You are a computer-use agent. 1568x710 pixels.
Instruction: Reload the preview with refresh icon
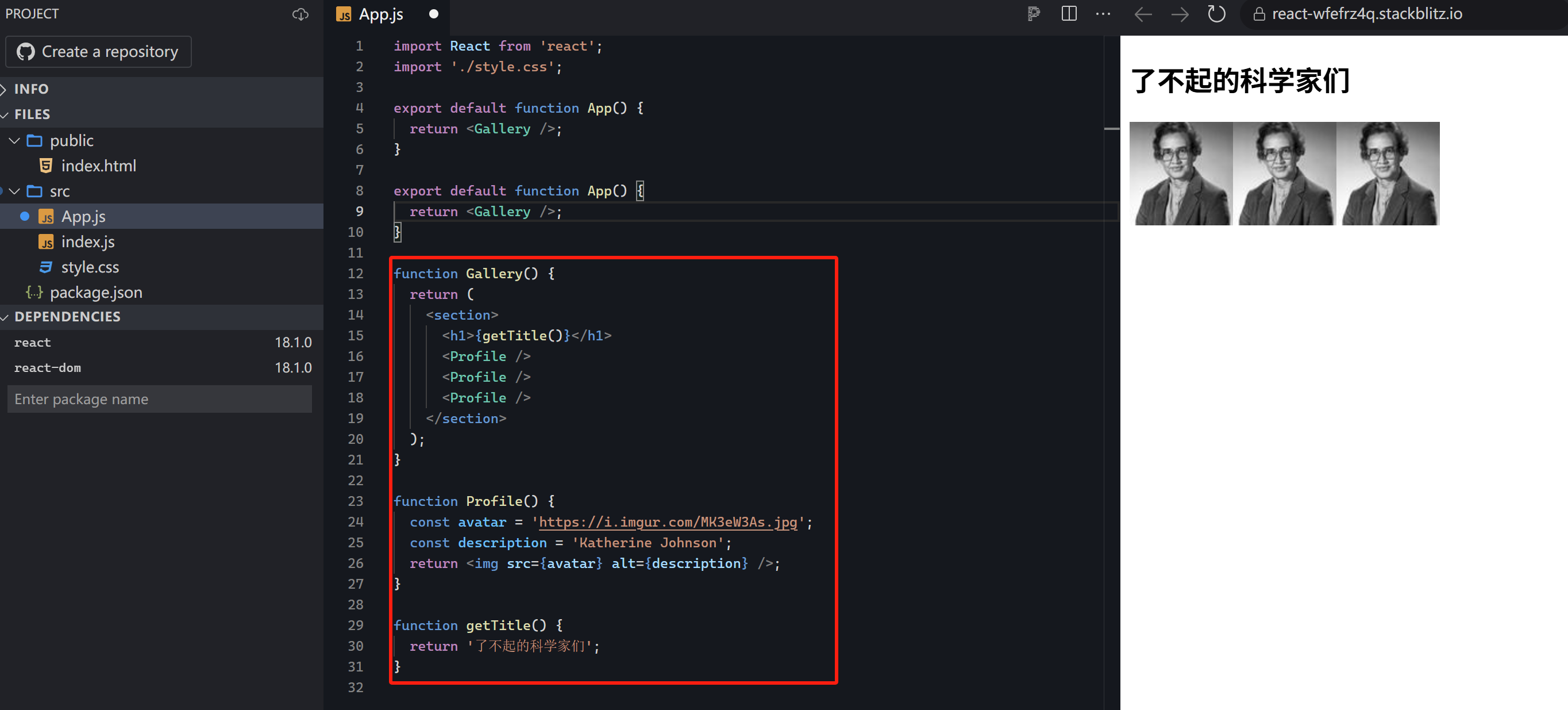pyautogui.click(x=1216, y=14)
